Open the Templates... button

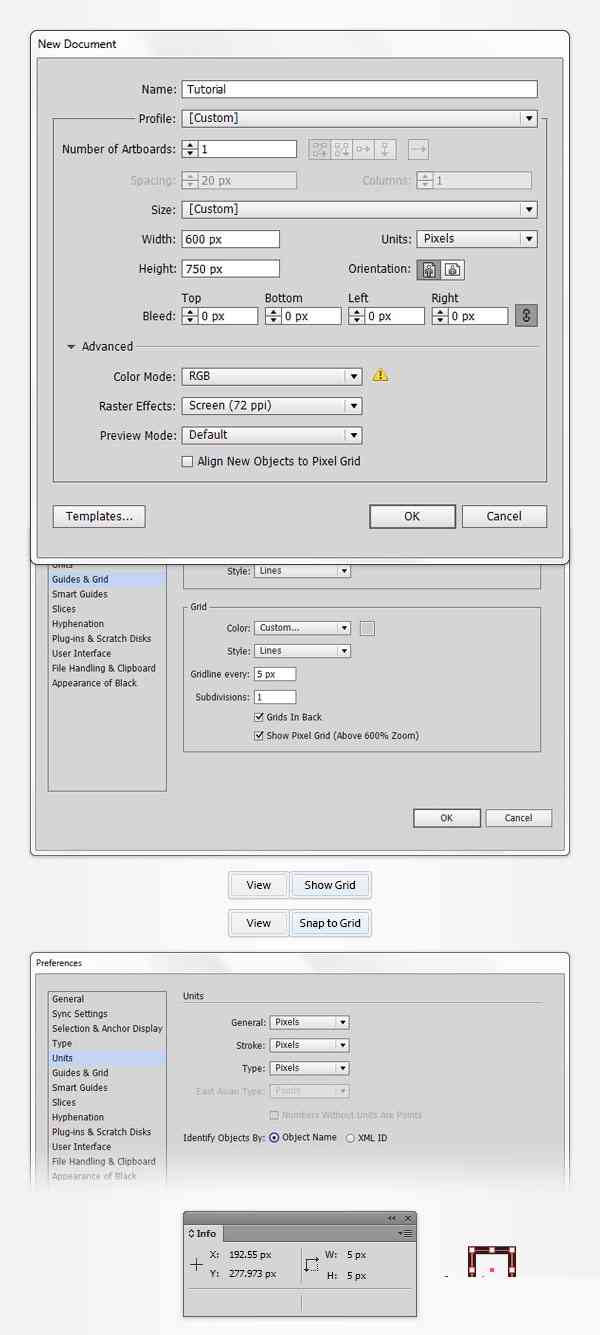[x=99, y=516]
